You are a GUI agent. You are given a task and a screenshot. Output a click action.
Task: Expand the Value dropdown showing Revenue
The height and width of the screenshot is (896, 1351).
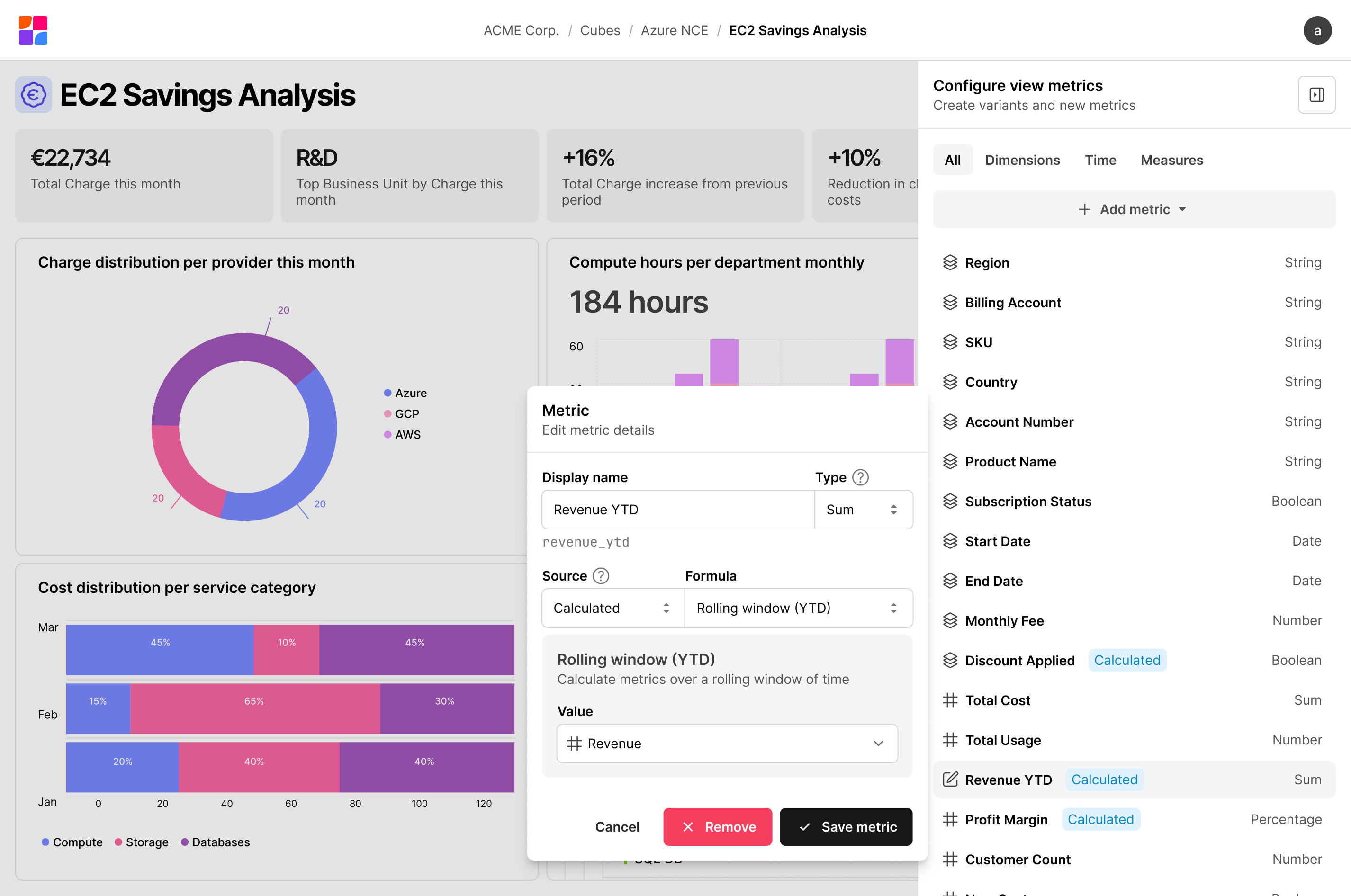[x=727, y=744]
